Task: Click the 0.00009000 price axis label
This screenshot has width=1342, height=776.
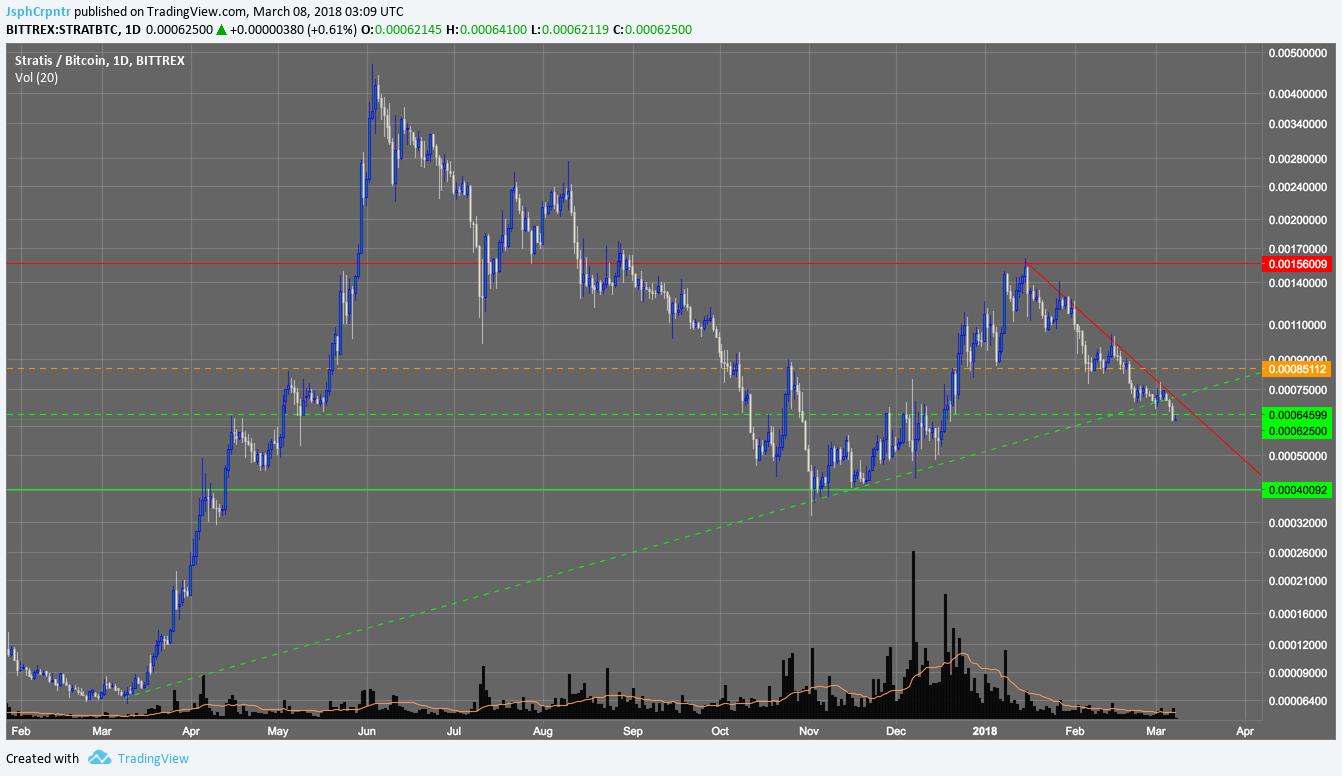Action: (1299, 674)
